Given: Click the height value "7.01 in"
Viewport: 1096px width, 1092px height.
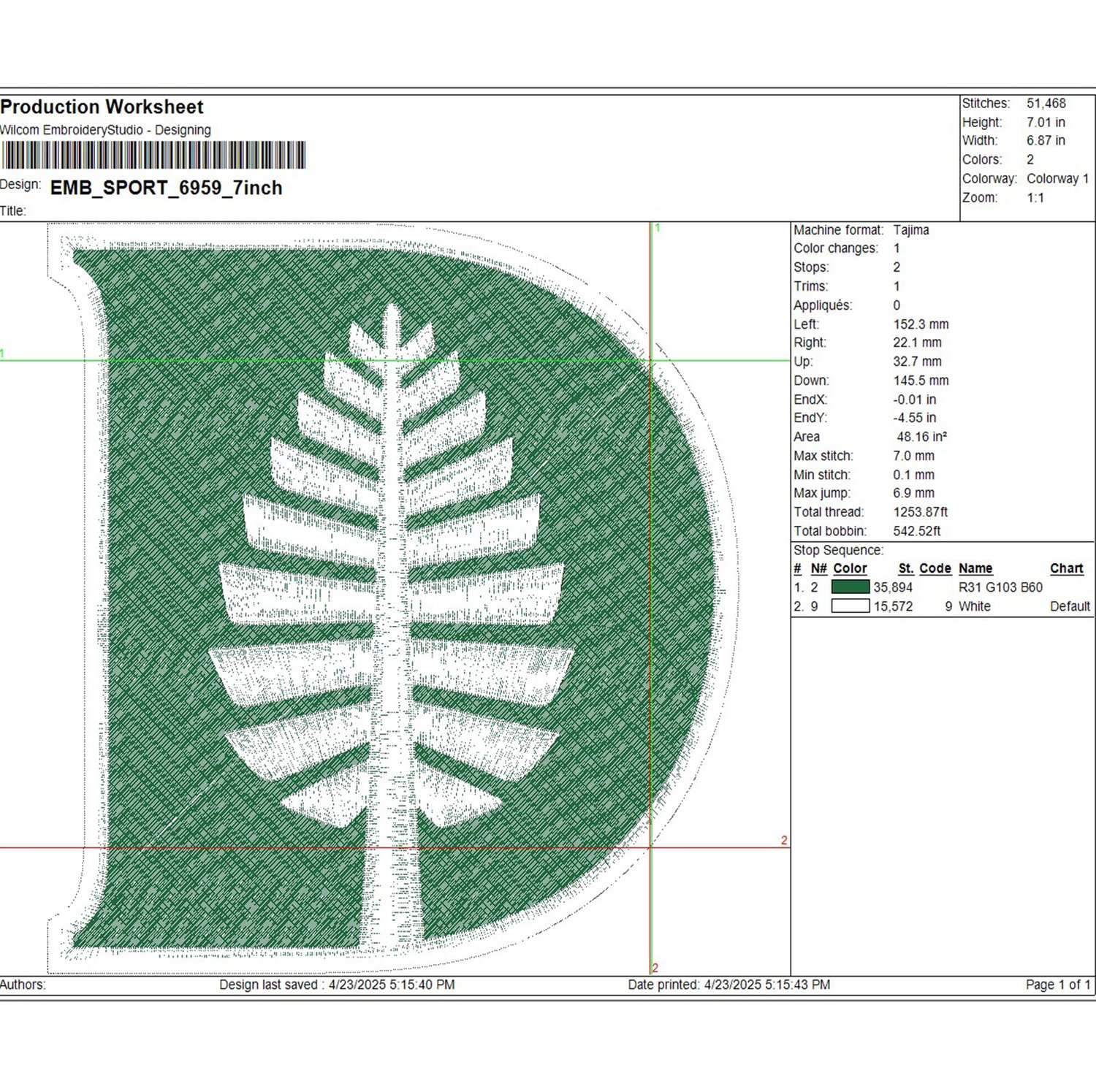Looking at the screenshot, I should tap(1046, 122).
